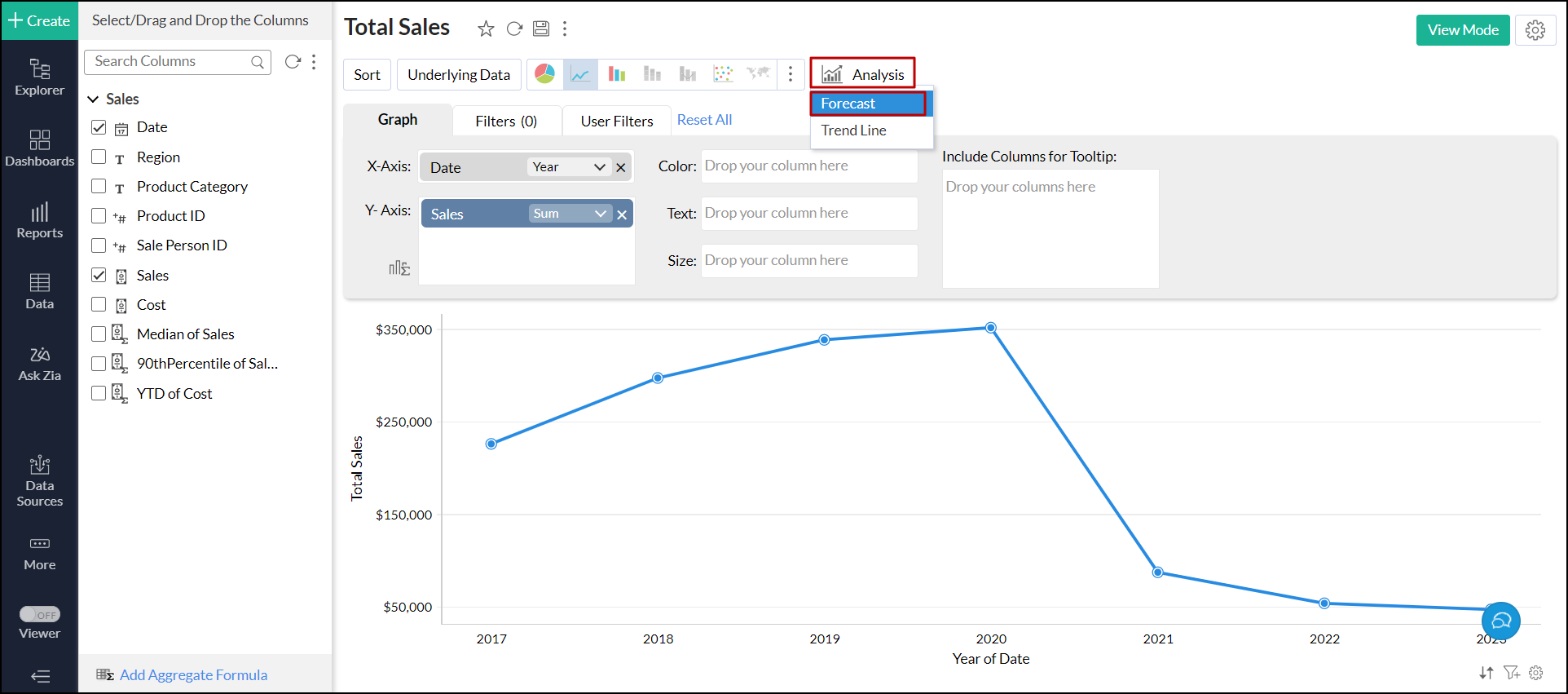Screen dimensions: 1568x694
Task: Toggle the Viewer switch on
Action: (39, 614)
